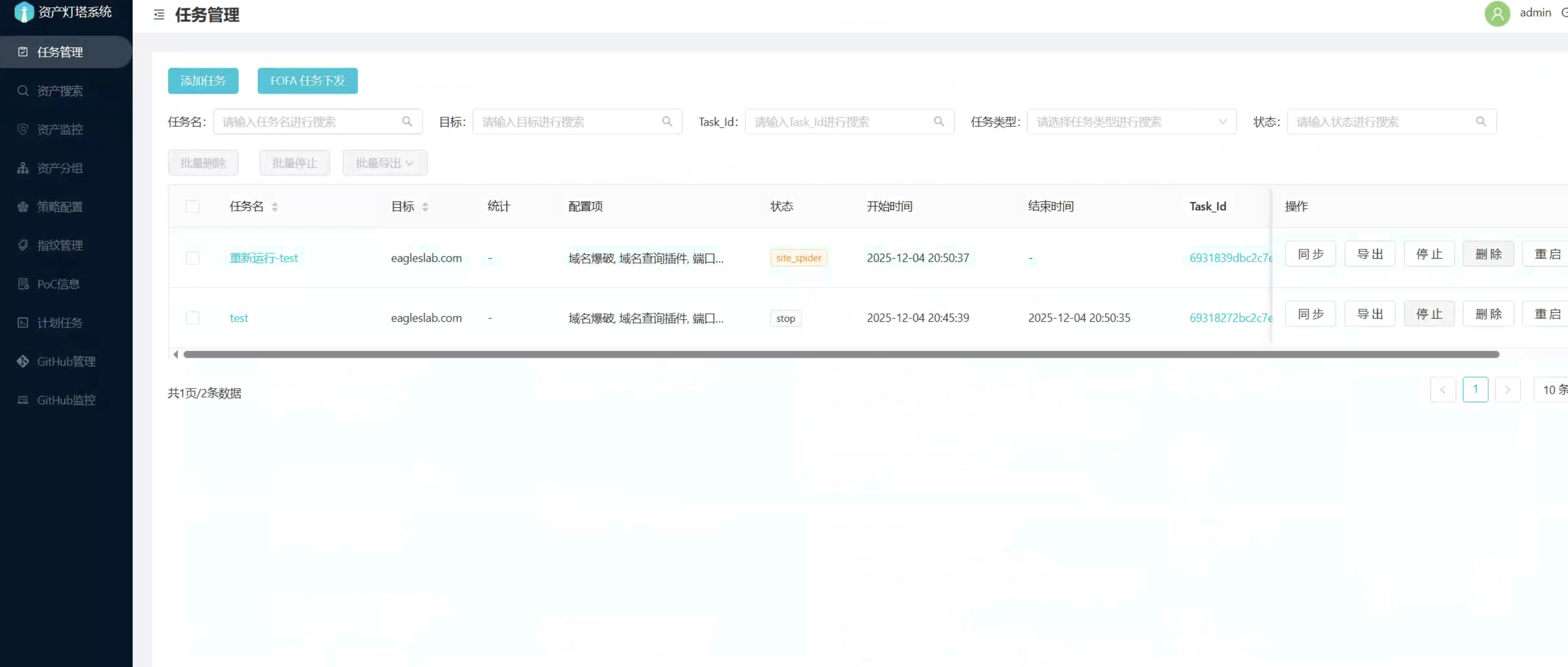This screenshot has width=1568, height=667.
Task: Sort by target column arrows
Action: click(425, 207)
